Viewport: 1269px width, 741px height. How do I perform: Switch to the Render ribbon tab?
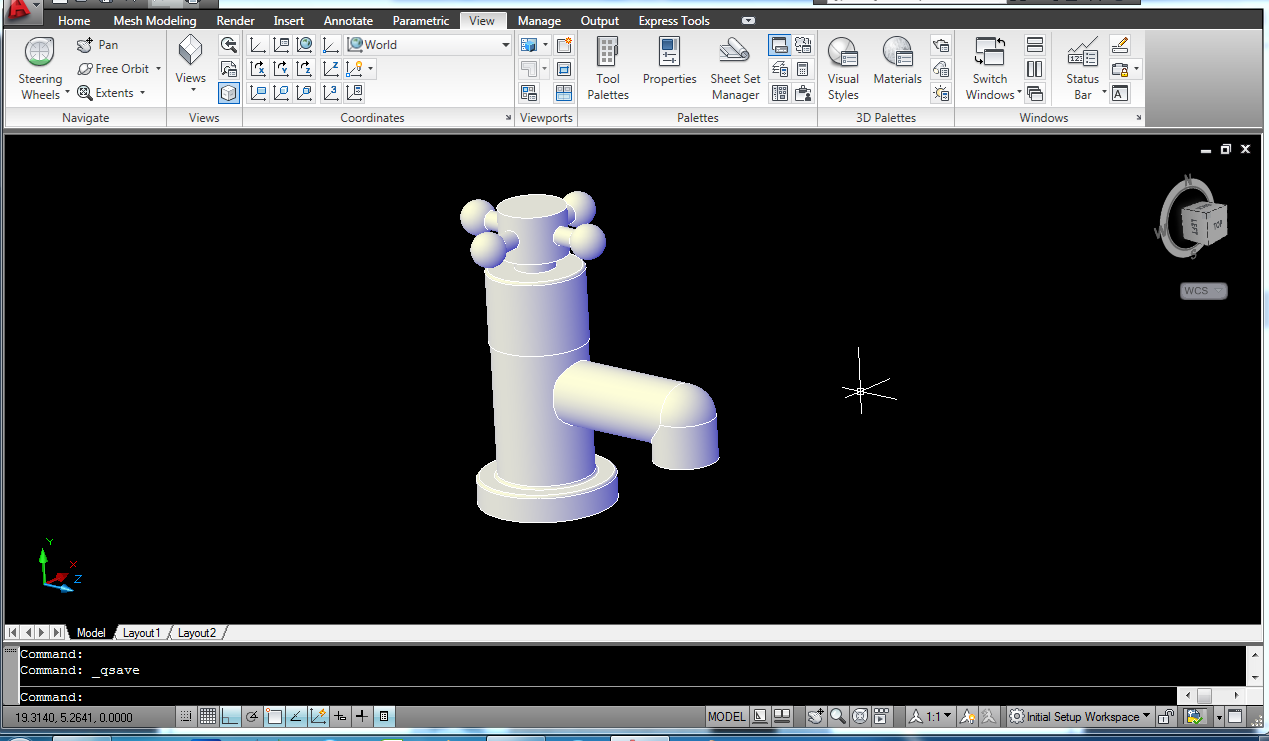pos(235,20)
